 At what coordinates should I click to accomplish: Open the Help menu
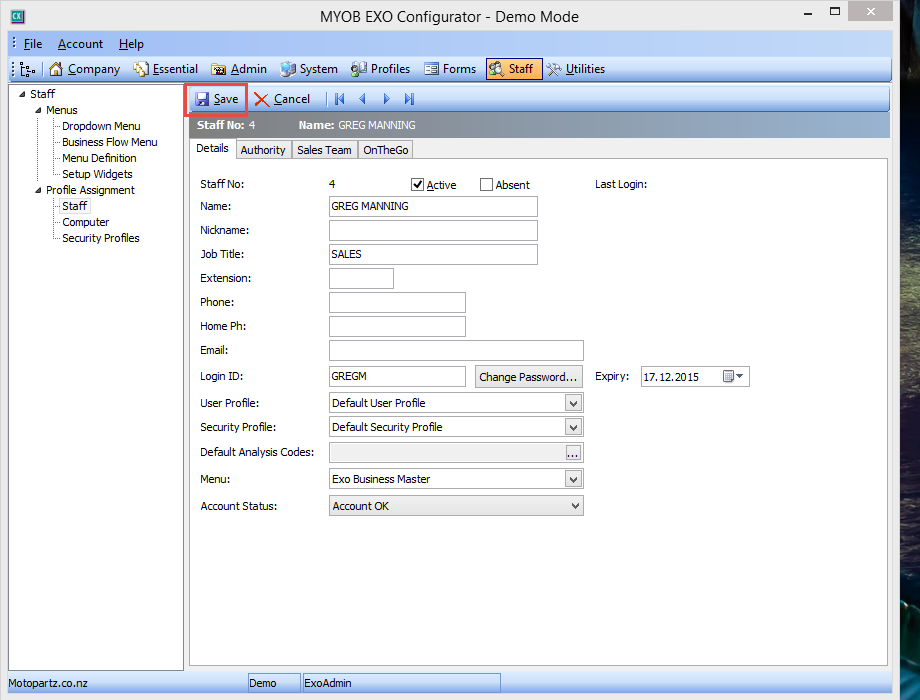click(x=131, y=44)
